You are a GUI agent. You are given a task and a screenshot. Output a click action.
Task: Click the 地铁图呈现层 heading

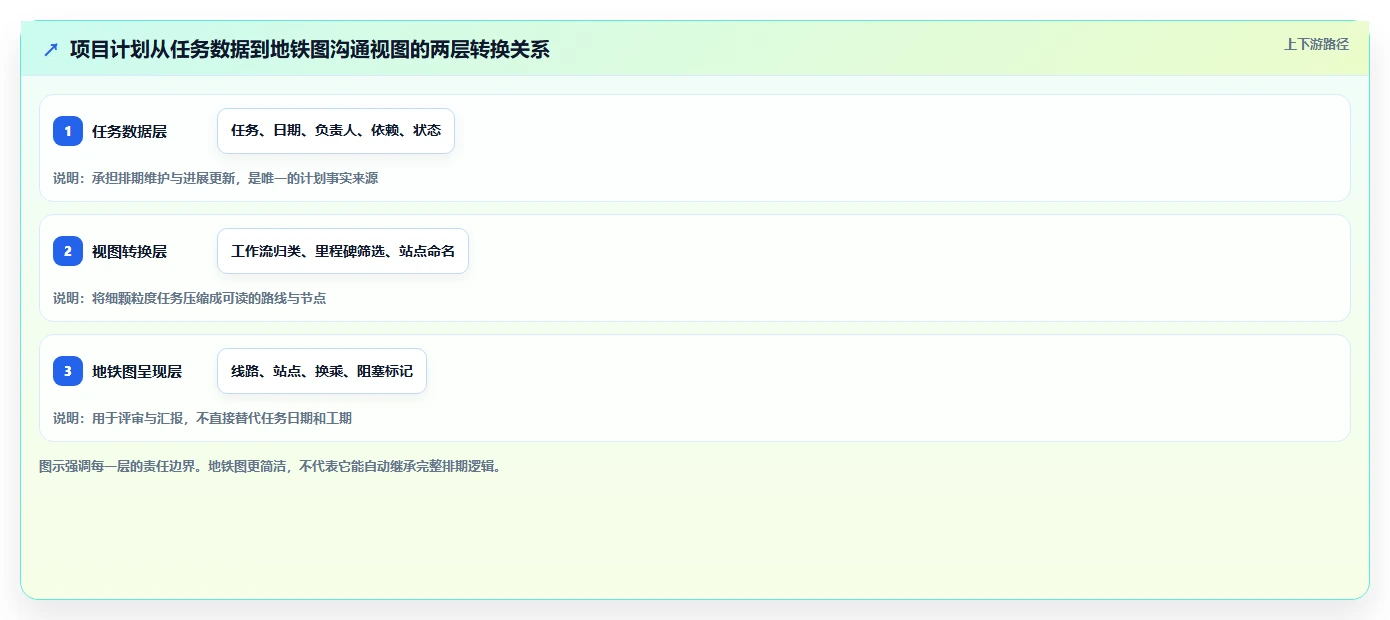137,371
